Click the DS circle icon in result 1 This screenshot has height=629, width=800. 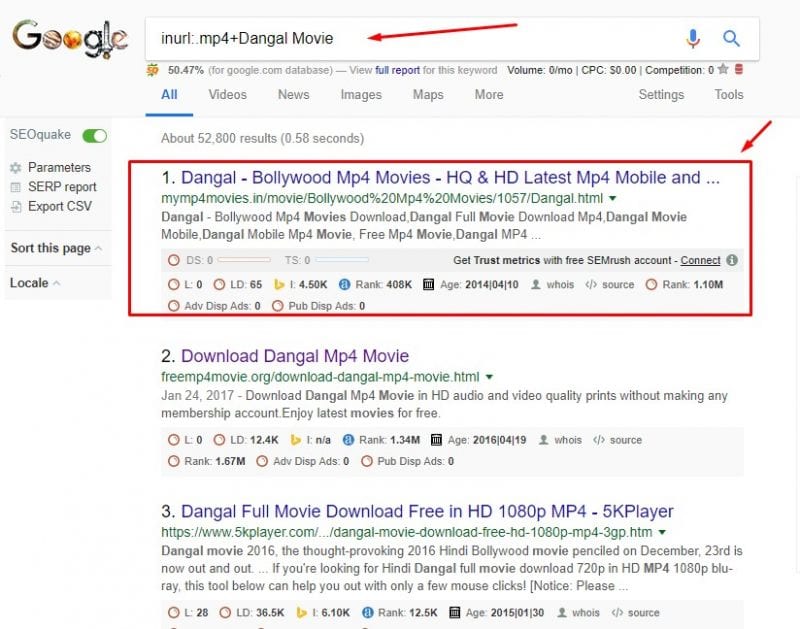coord(174,260)
